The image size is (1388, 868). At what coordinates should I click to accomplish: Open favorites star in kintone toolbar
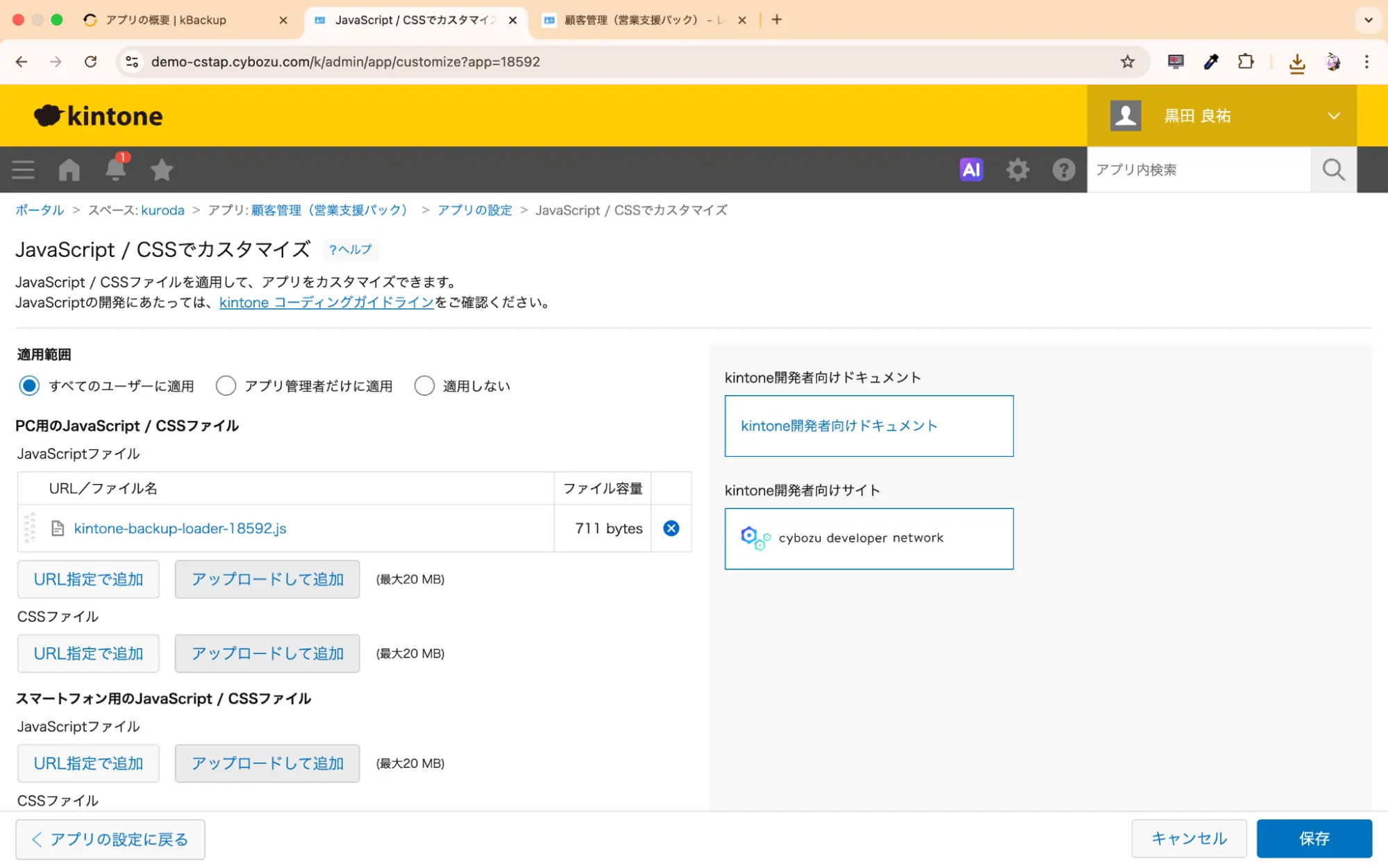point(162,169)
